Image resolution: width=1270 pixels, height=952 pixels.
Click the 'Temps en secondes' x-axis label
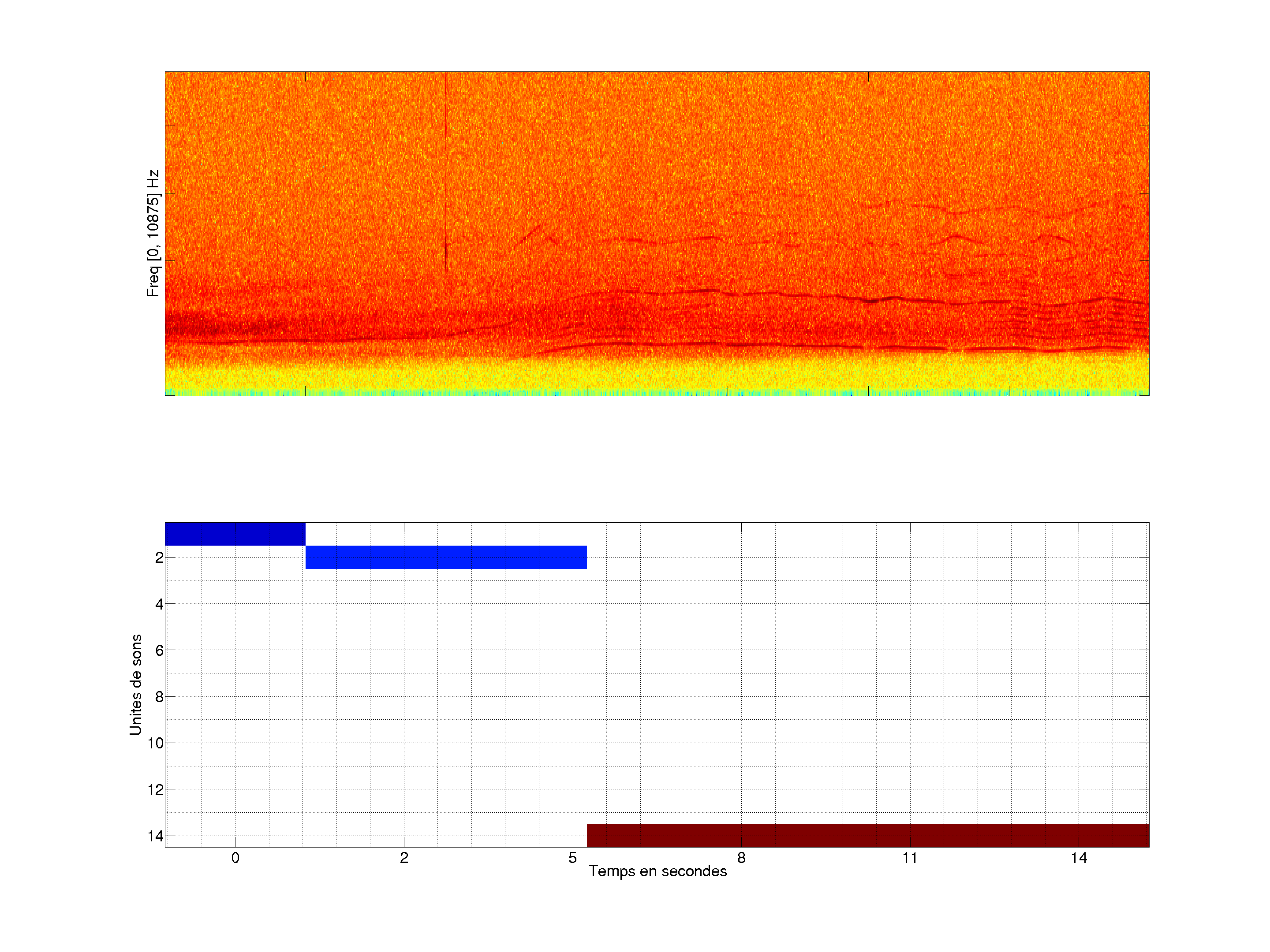(x=657, y=871)
